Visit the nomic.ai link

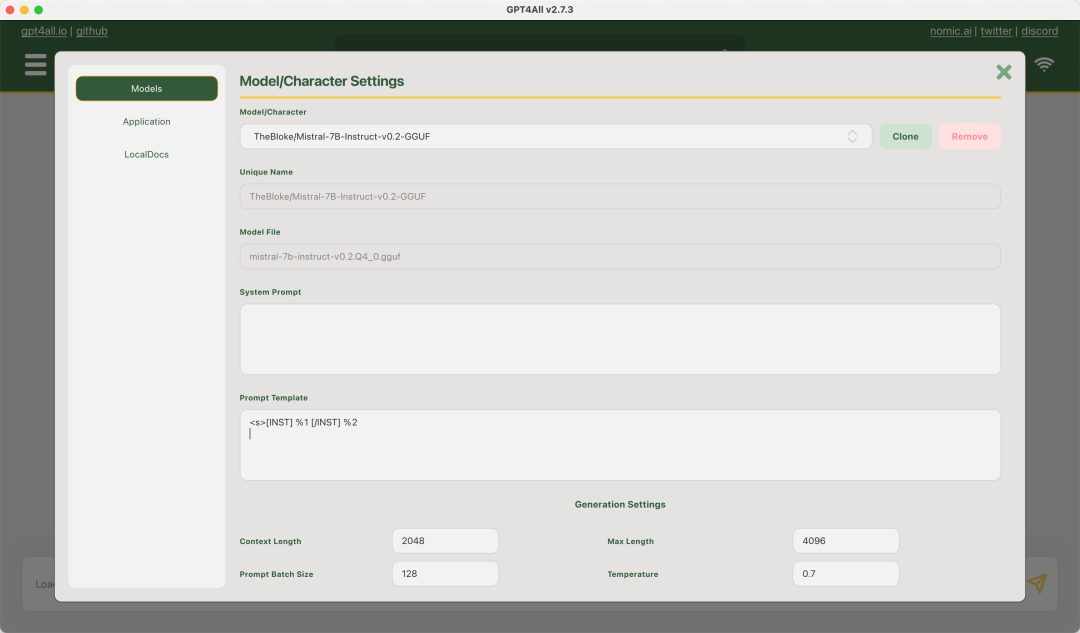[951, 31]
